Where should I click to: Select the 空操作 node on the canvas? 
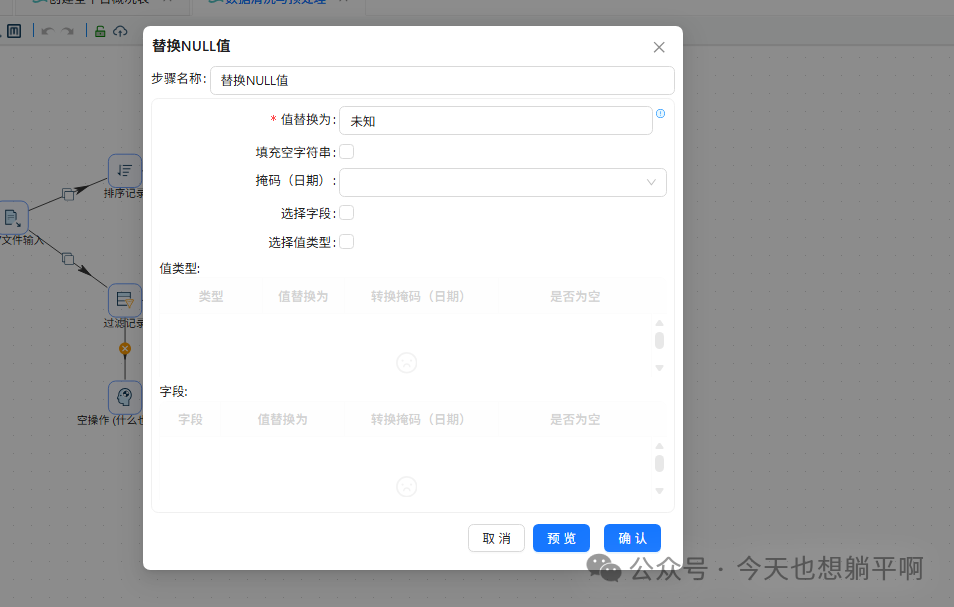click(x=125, y=397)
